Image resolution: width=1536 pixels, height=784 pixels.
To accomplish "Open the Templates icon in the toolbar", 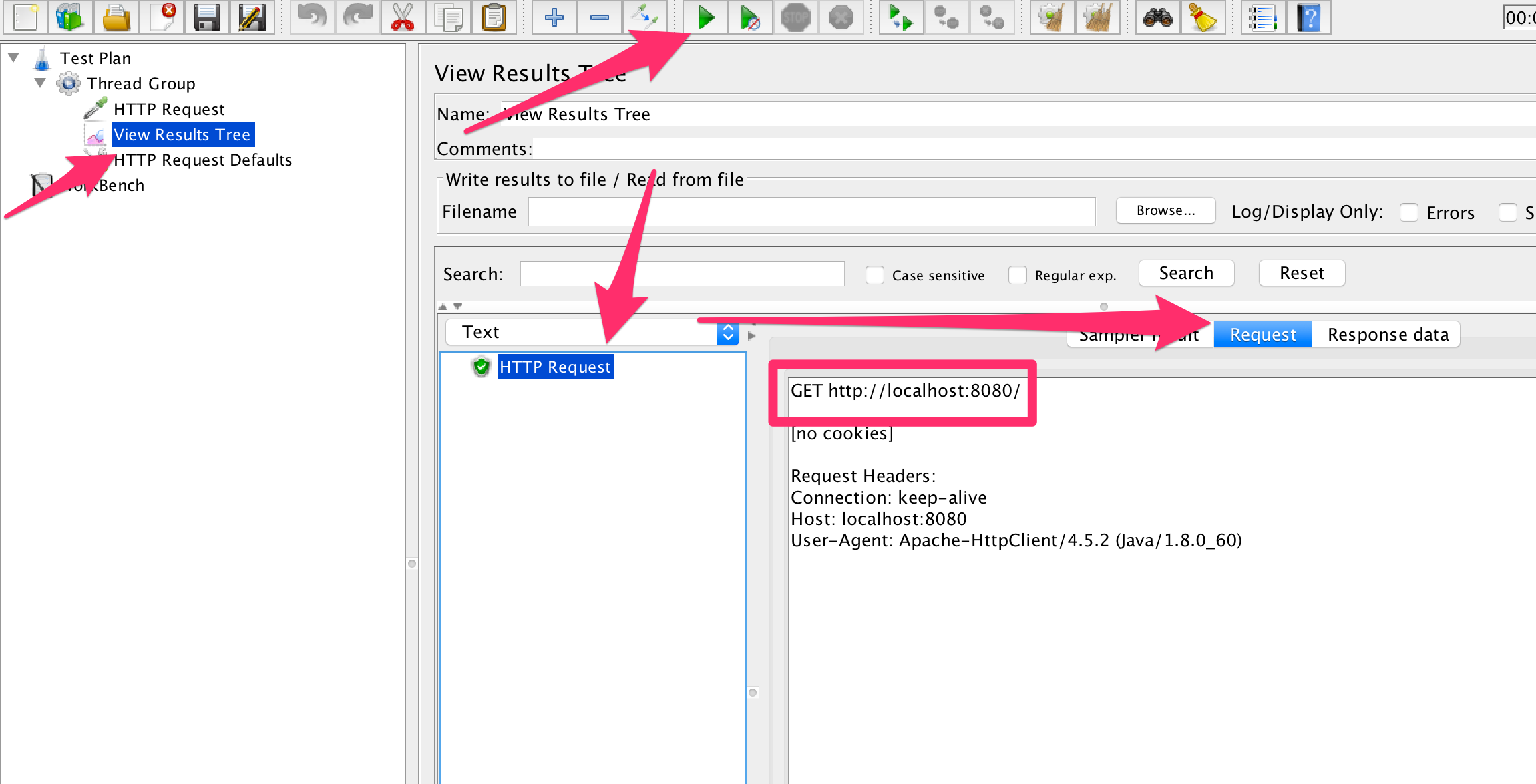I will point(70,17).
